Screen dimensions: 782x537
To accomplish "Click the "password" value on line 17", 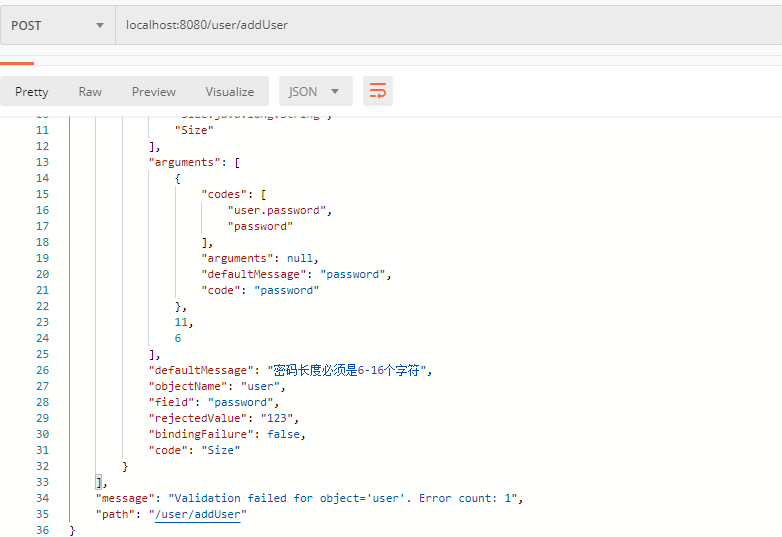I will pos(260,226).
